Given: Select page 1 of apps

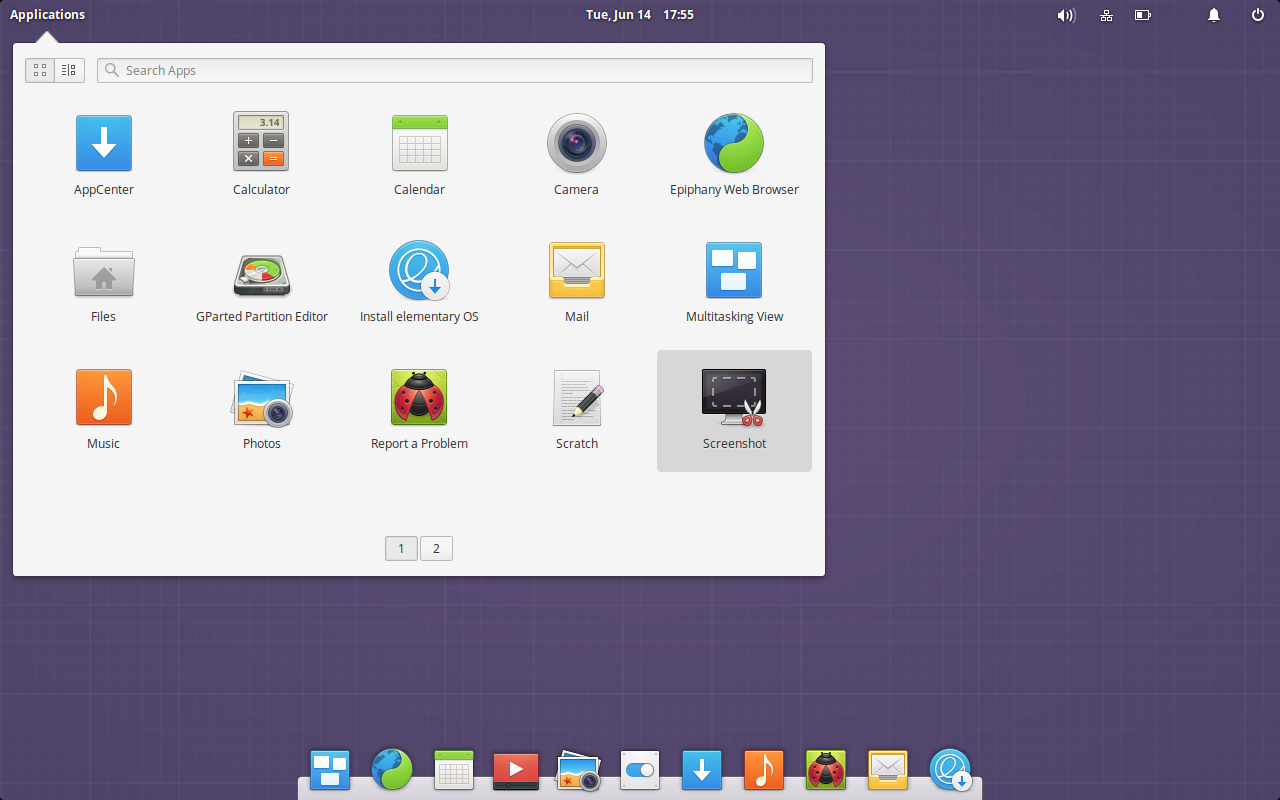Looking at the screenshot, I should click(401, 548).
